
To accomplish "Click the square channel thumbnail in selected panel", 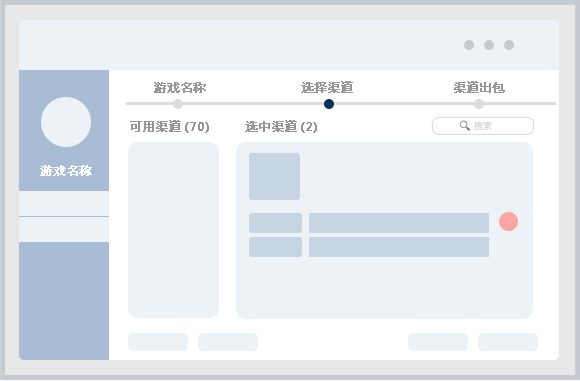I will tap(274, 176).
